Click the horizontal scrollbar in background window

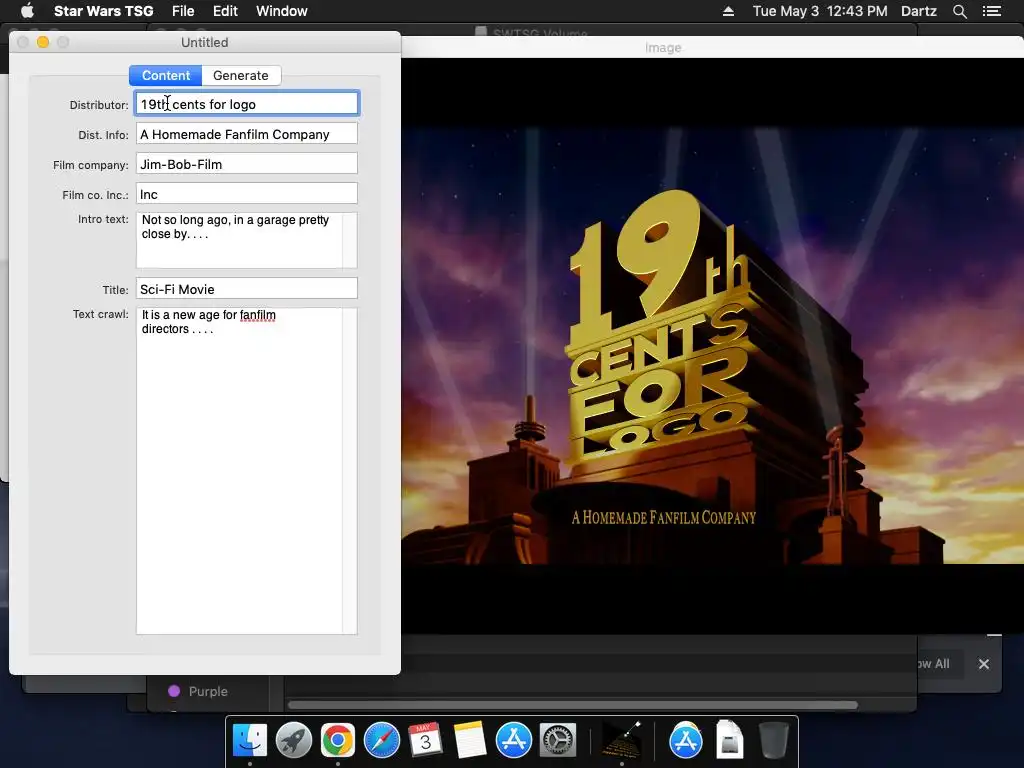(573, 705)
